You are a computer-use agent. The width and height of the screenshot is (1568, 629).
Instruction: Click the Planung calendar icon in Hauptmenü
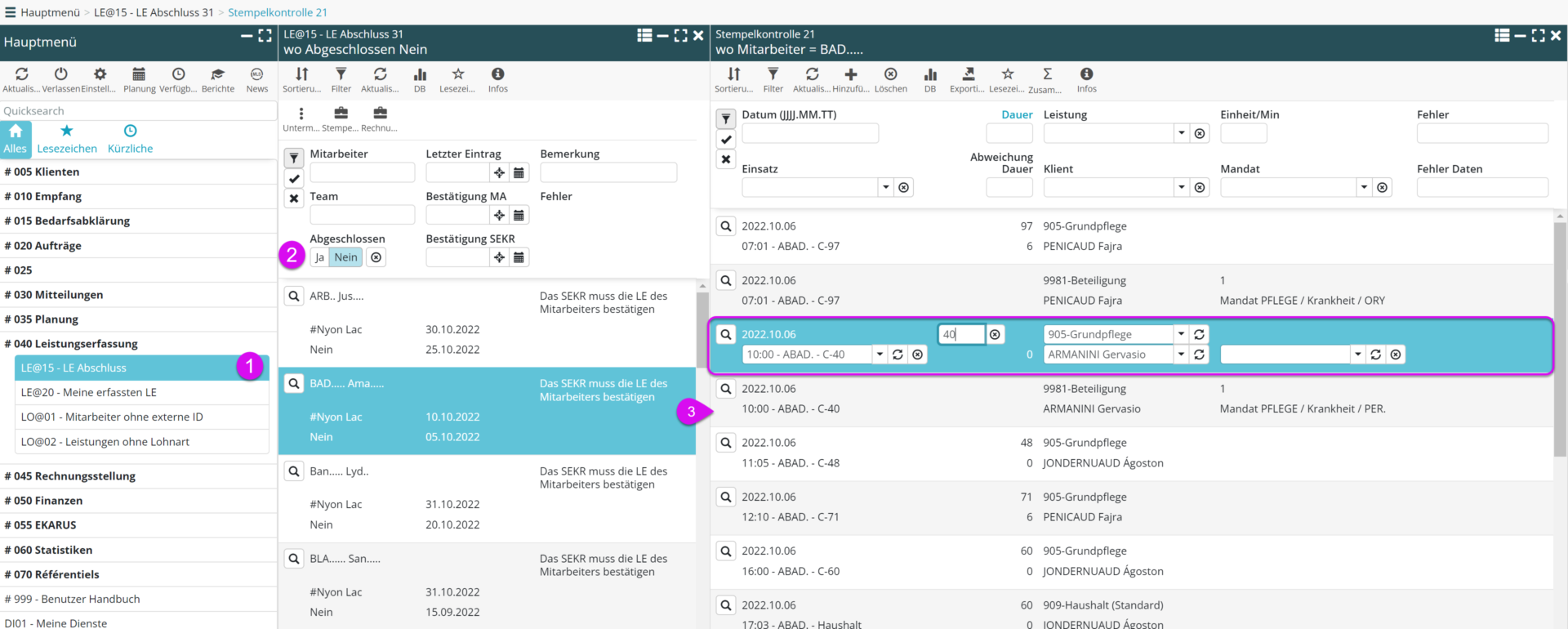click(x=139, y=75)
